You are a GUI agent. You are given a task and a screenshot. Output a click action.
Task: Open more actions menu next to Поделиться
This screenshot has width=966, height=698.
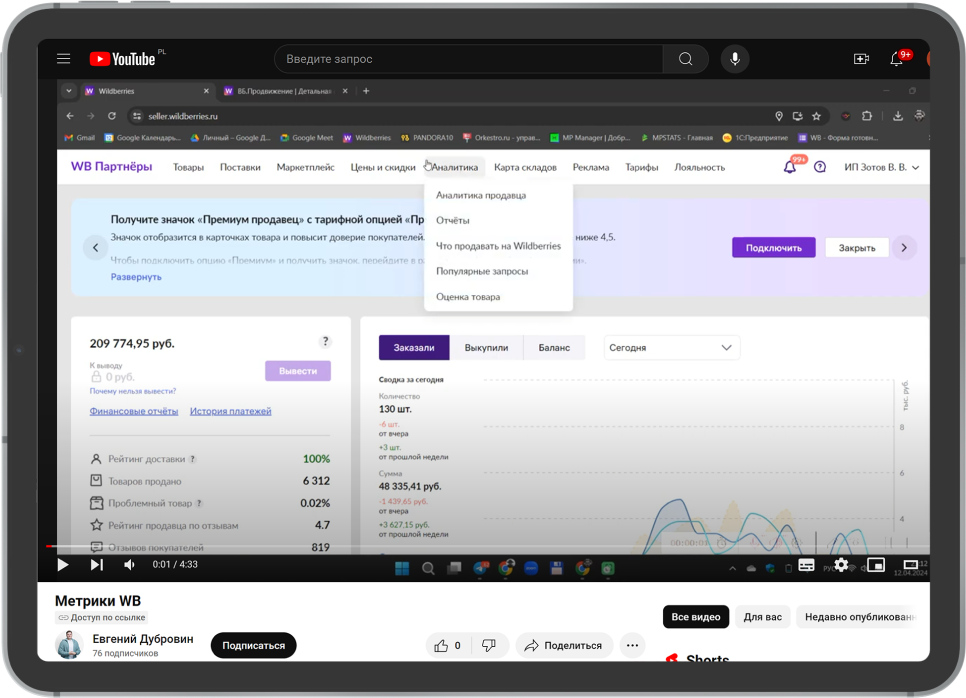(632, 645)
